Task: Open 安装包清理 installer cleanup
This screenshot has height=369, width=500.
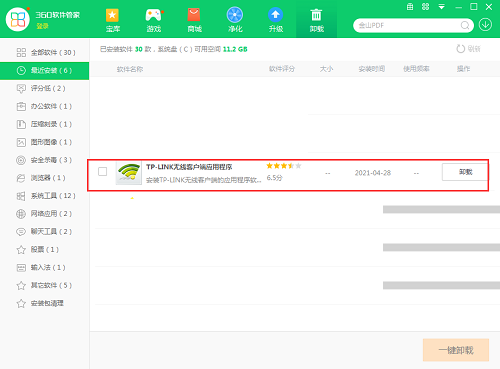Action: (45, 303)
